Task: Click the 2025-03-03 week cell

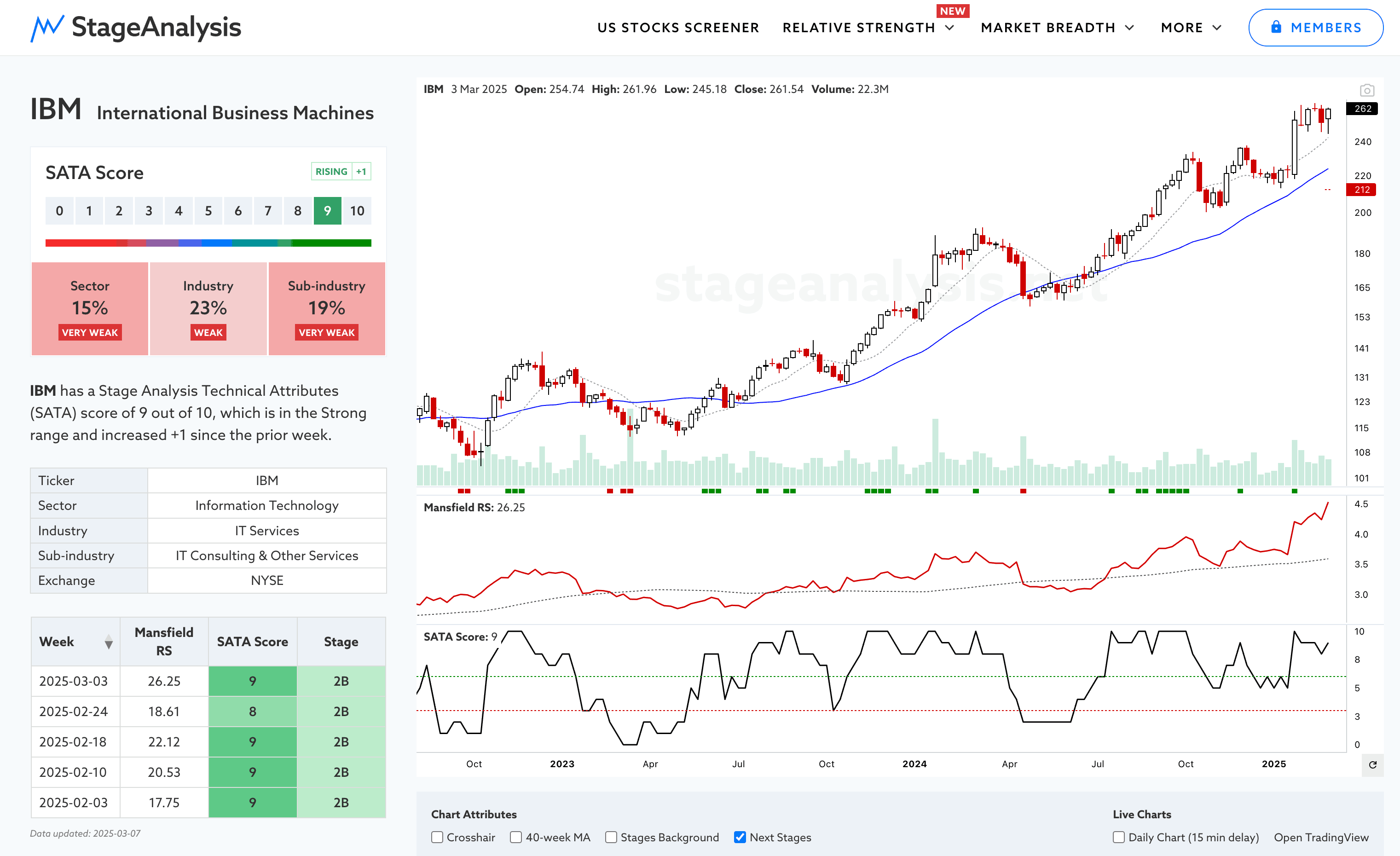Action: 75,681
